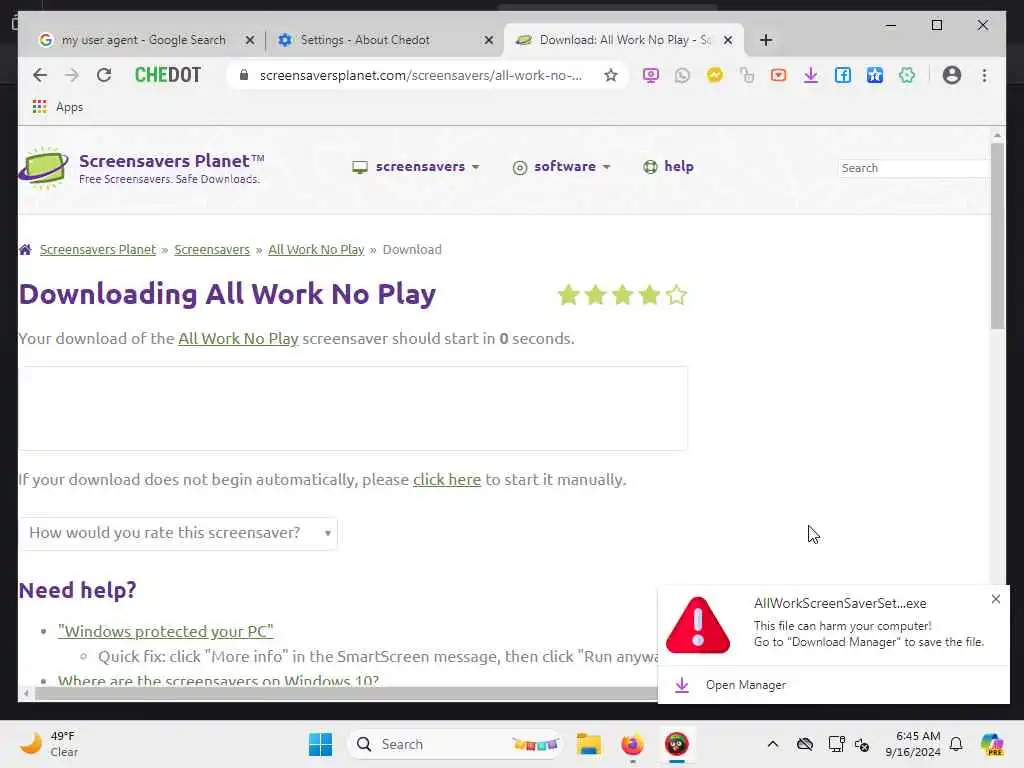
Task: Click the first rating star
Action: tap(568, 295)
